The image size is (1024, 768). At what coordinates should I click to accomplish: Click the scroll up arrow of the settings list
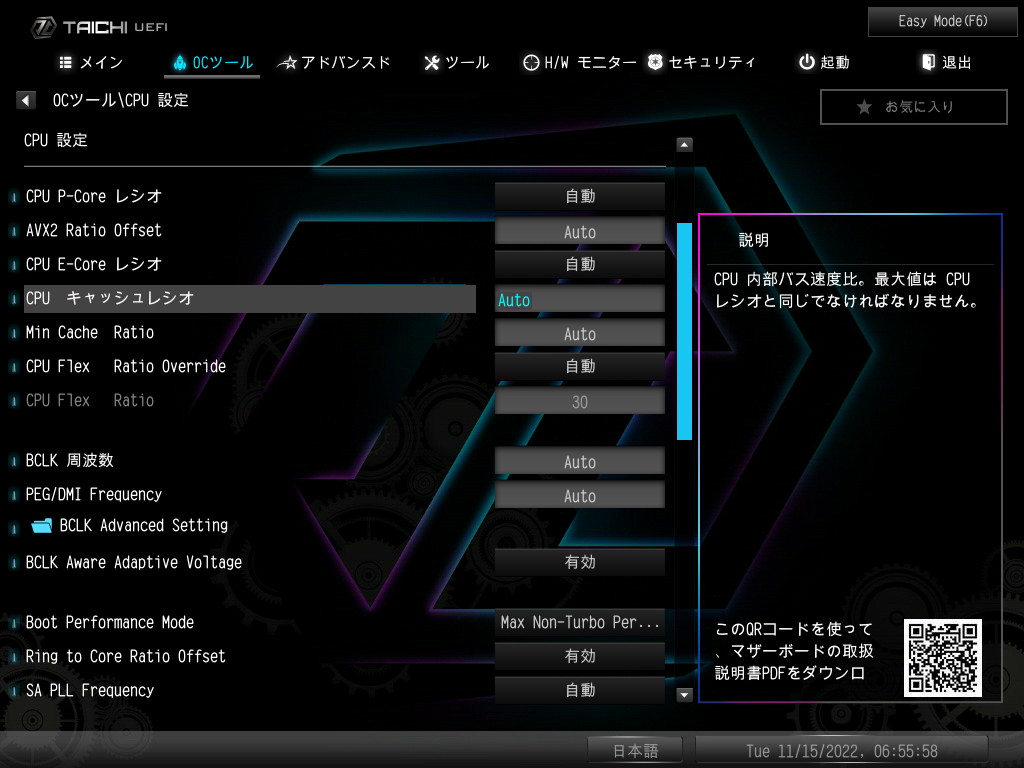pos(684,144)
